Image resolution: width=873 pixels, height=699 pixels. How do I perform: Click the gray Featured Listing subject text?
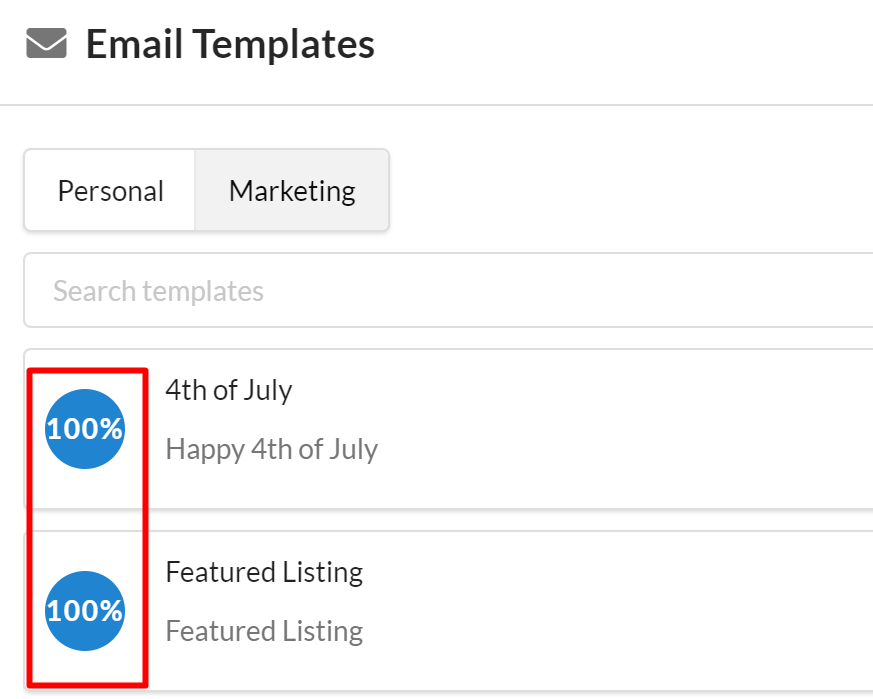click(x=264, y=632)
